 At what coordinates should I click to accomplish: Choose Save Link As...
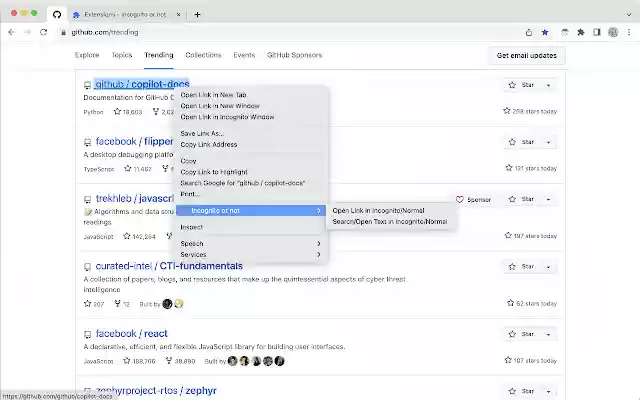(251, 133)
